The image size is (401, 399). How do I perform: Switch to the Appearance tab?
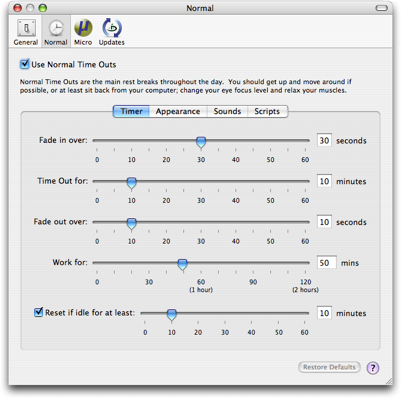click(178, 111)
